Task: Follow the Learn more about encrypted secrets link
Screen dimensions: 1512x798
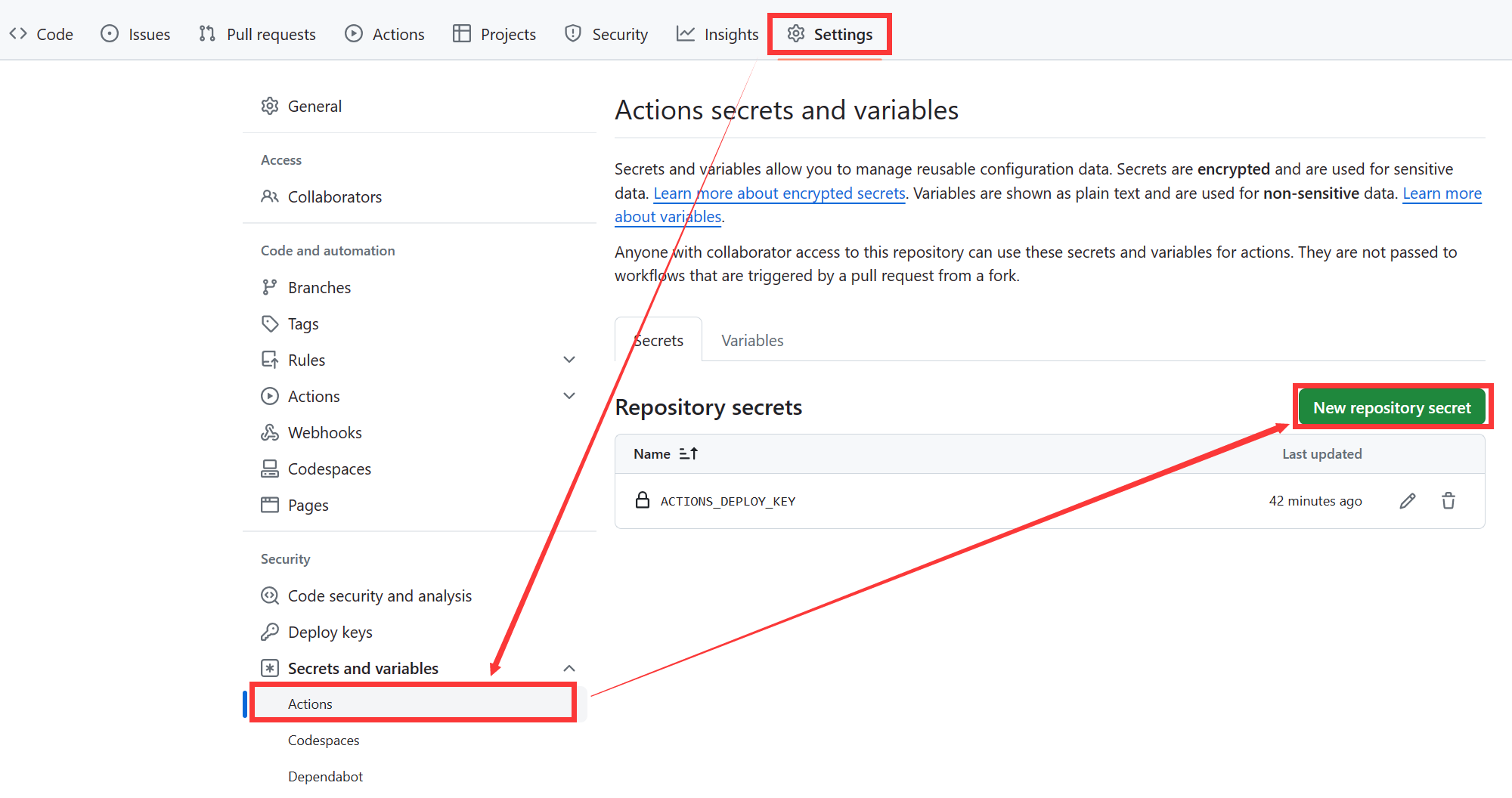Action: click(779, 193)
